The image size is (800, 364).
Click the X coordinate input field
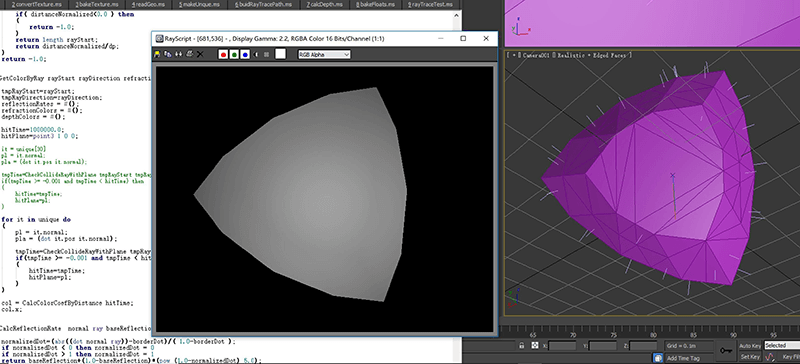tap(562, 346)
